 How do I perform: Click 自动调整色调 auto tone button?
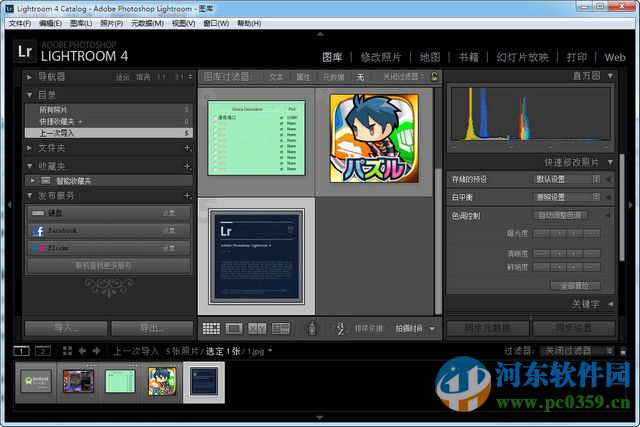coord(560,215)
